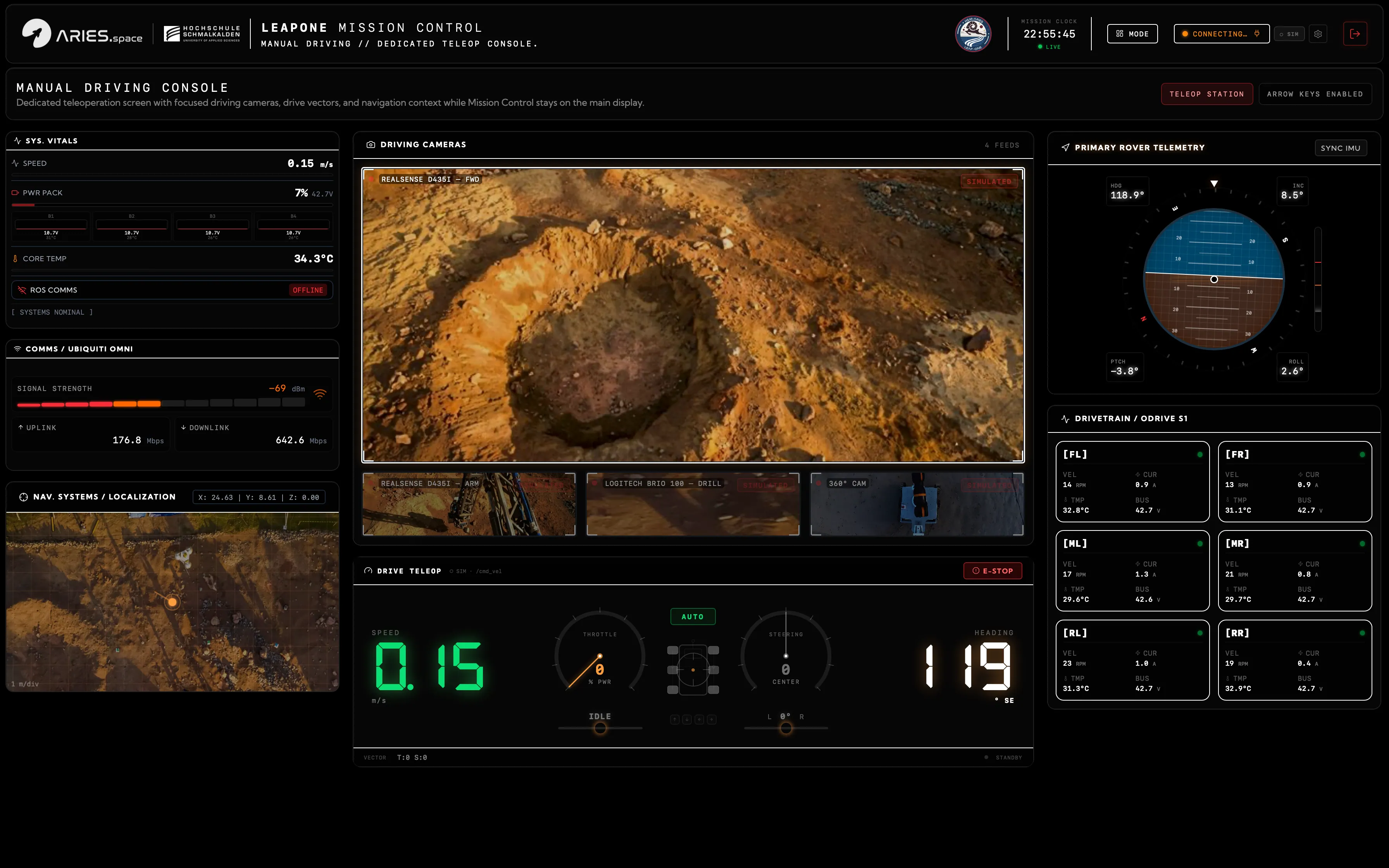This screenshot has width=1389, height=868.
Task: Click the pulse icon beside Drivetrain / ODrive S1
Action: pos(1065,419)
